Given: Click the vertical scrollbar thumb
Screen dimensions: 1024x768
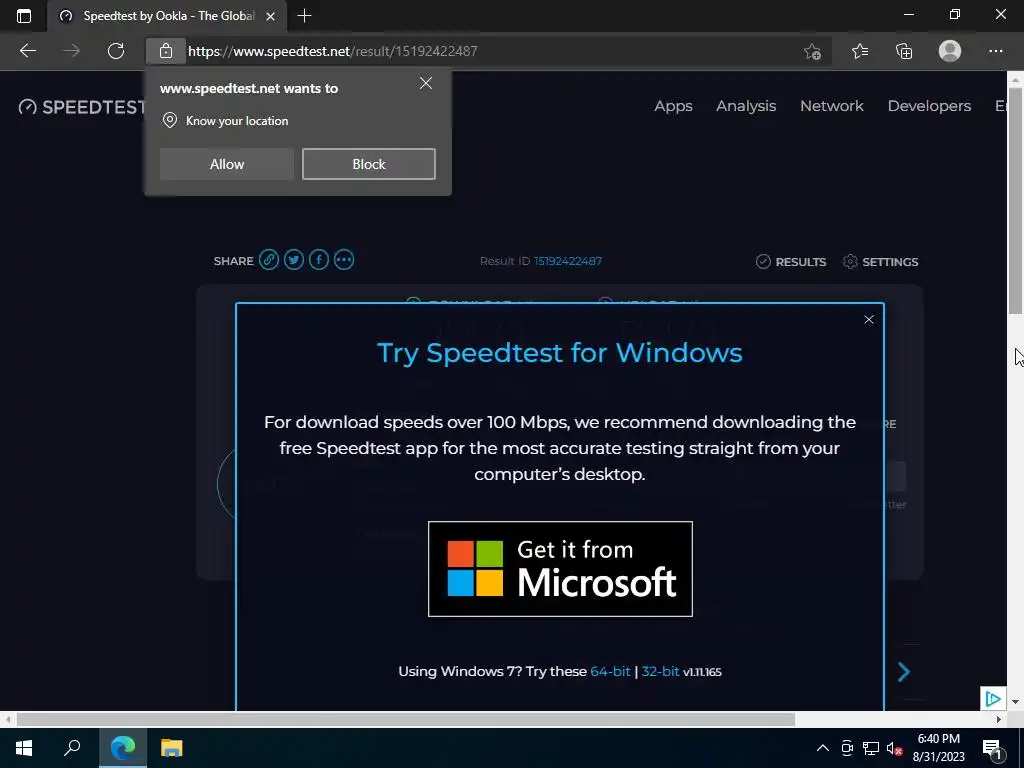Looking at the screenshot, I should pyautogui.click(x=1016, y=202).
